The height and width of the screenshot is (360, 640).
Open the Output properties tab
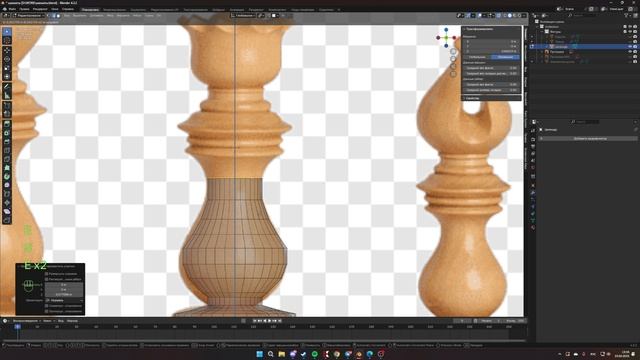pos(533,147)
